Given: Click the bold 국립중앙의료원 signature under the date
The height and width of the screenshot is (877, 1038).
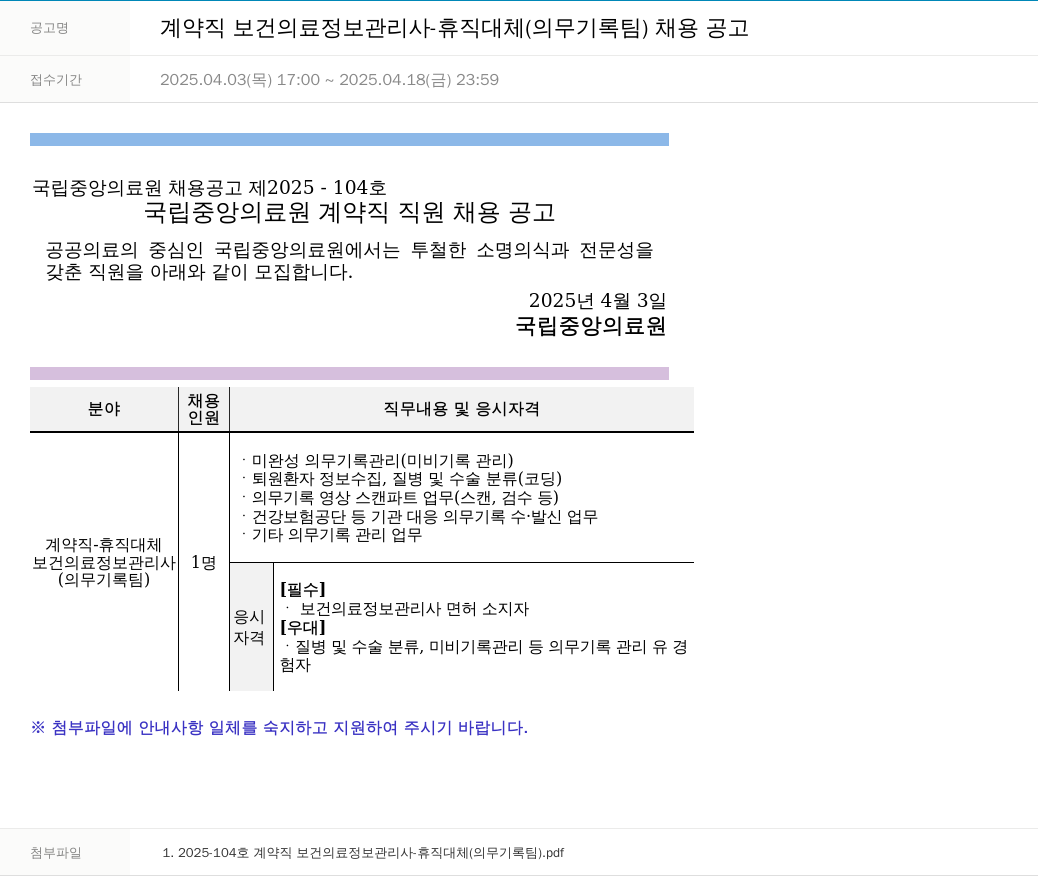Looking at the screenshot, I should pyautogui.click(x=590, y=326).
